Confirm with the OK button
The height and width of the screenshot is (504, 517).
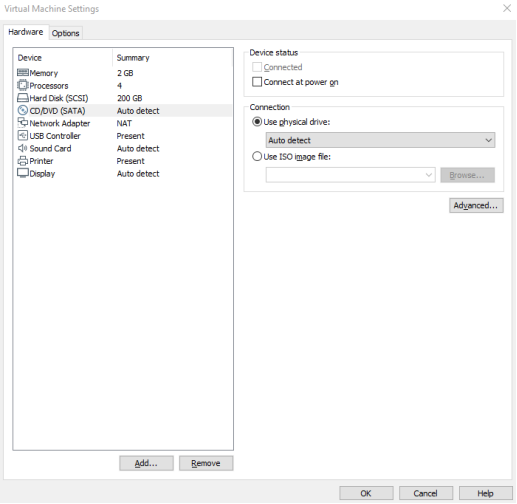(x=366, y=493)
